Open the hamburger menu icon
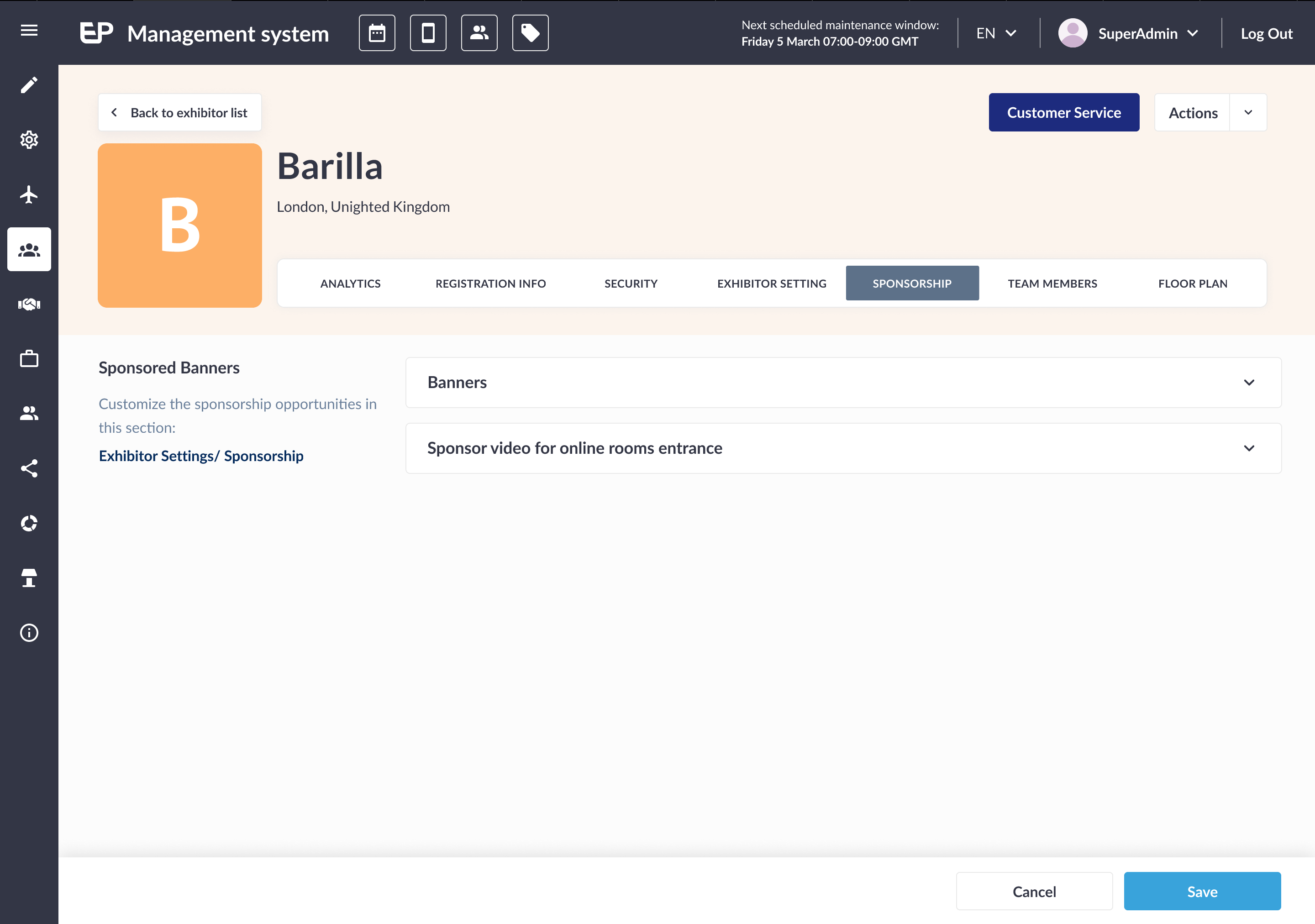The image size is (1315, 924). [29, 31]
